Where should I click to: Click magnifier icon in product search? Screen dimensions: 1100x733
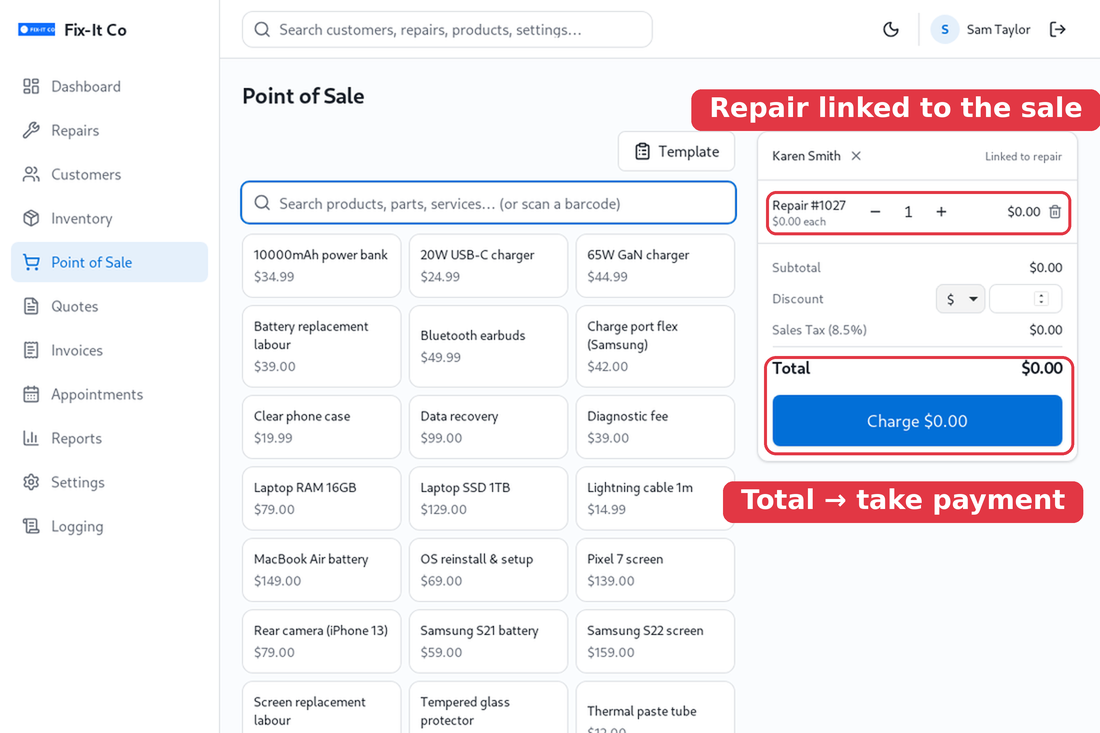[x=262, y=203]
